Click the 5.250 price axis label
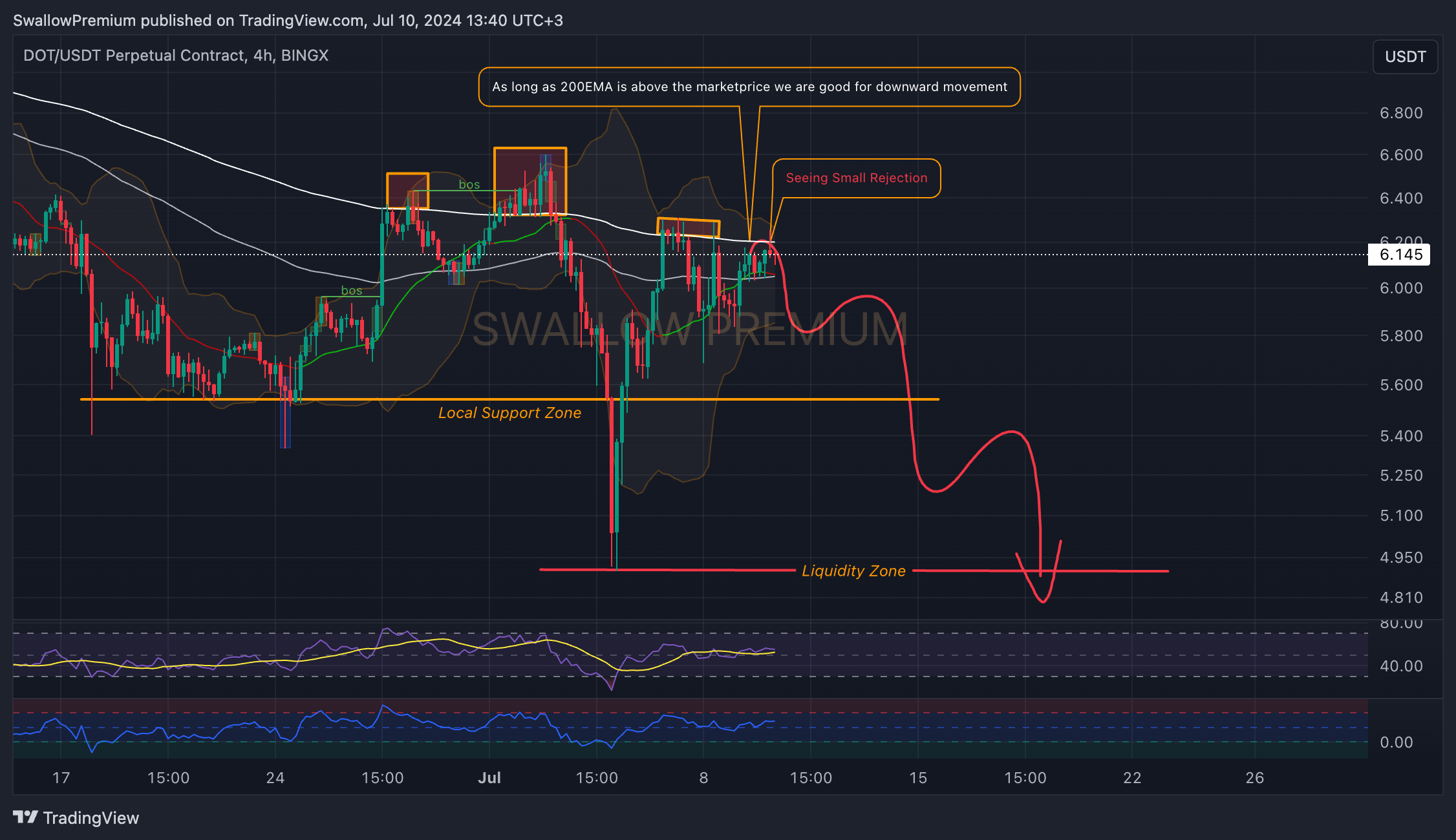This screenshot has width=1456, height=840. tap(1401, 476)
